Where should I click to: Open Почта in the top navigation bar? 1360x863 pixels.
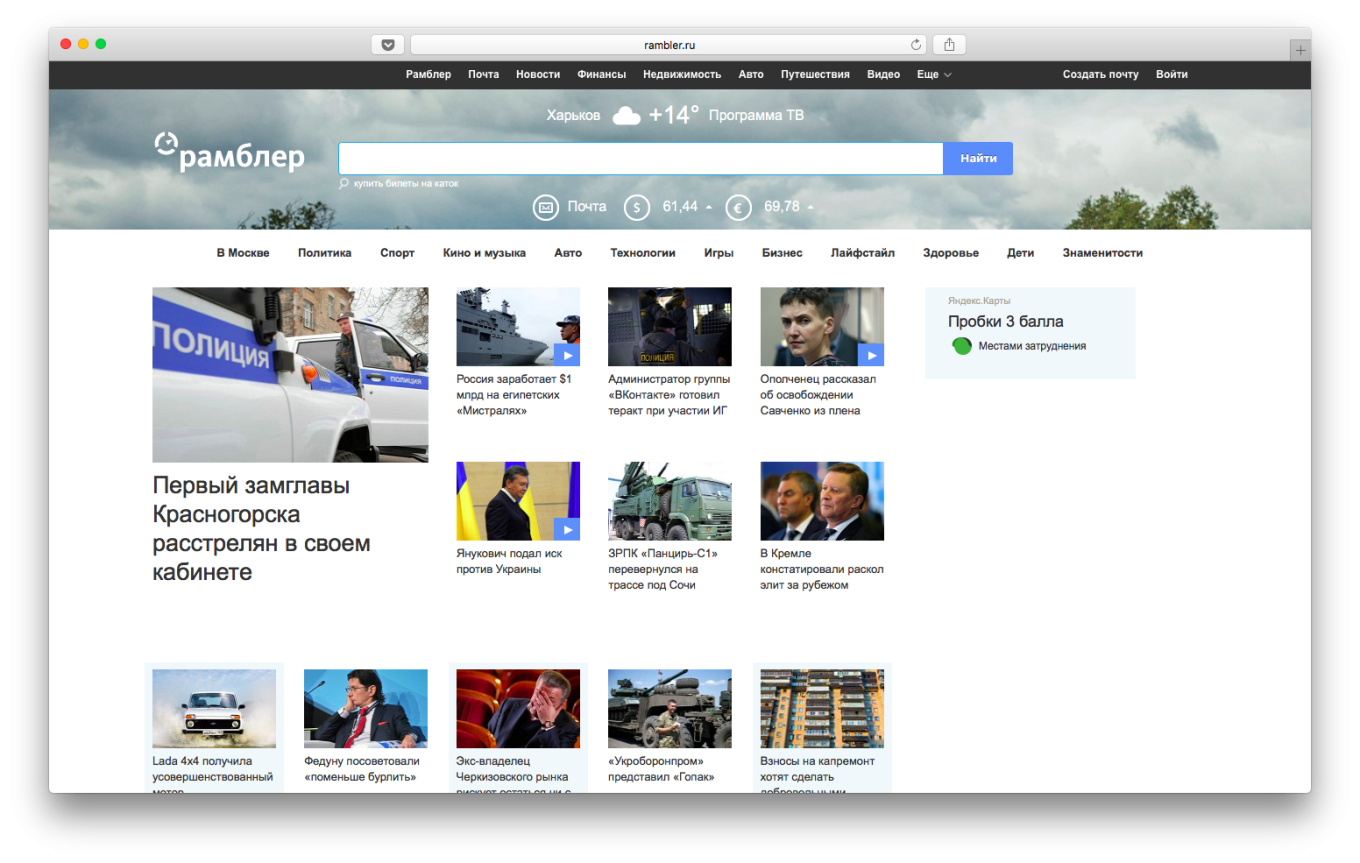pos(483,75)
